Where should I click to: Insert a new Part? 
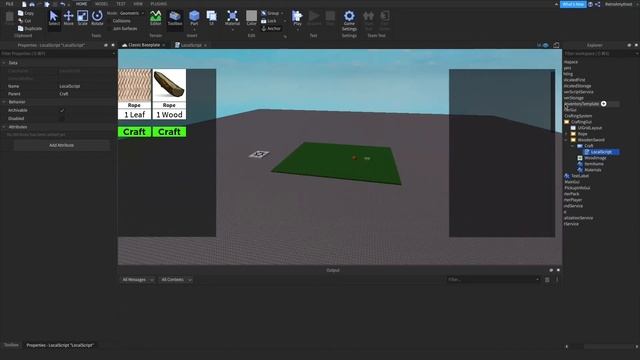coord(194,18)
